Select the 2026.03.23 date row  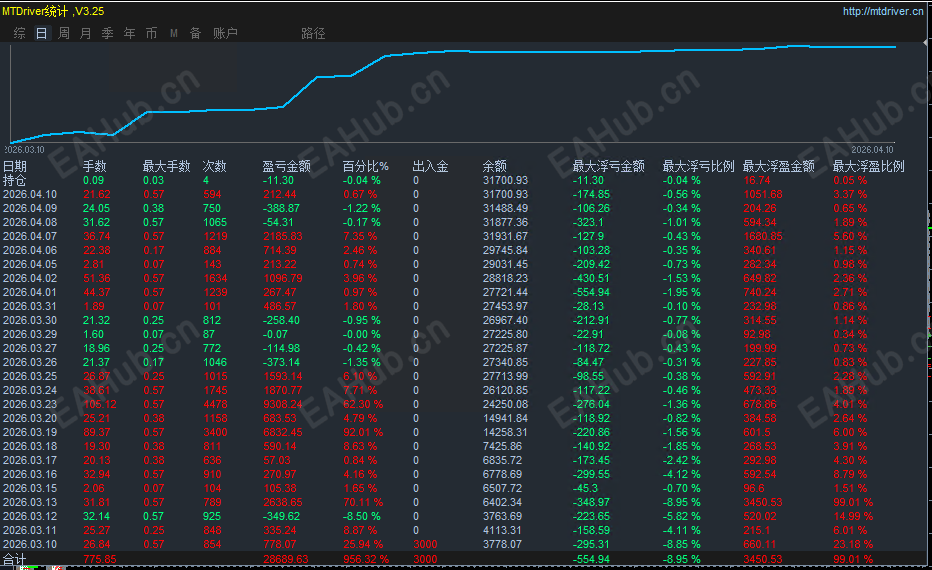[30, 404]
